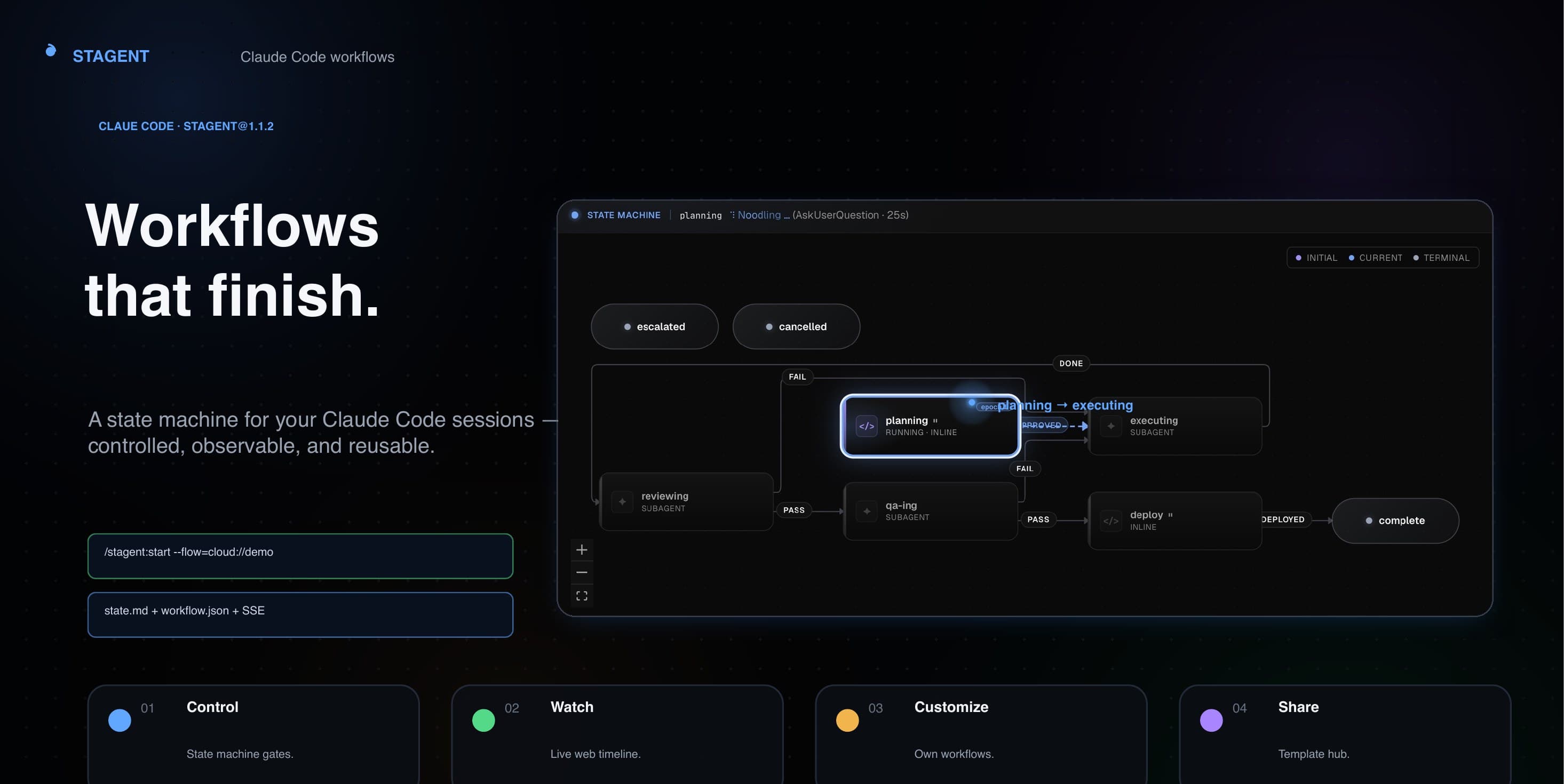Screen dimensions: 1564x784
Task: Click the CLAUE CODE · STAGENT@1.1.2 badge
Action: [x=186, y=126]
